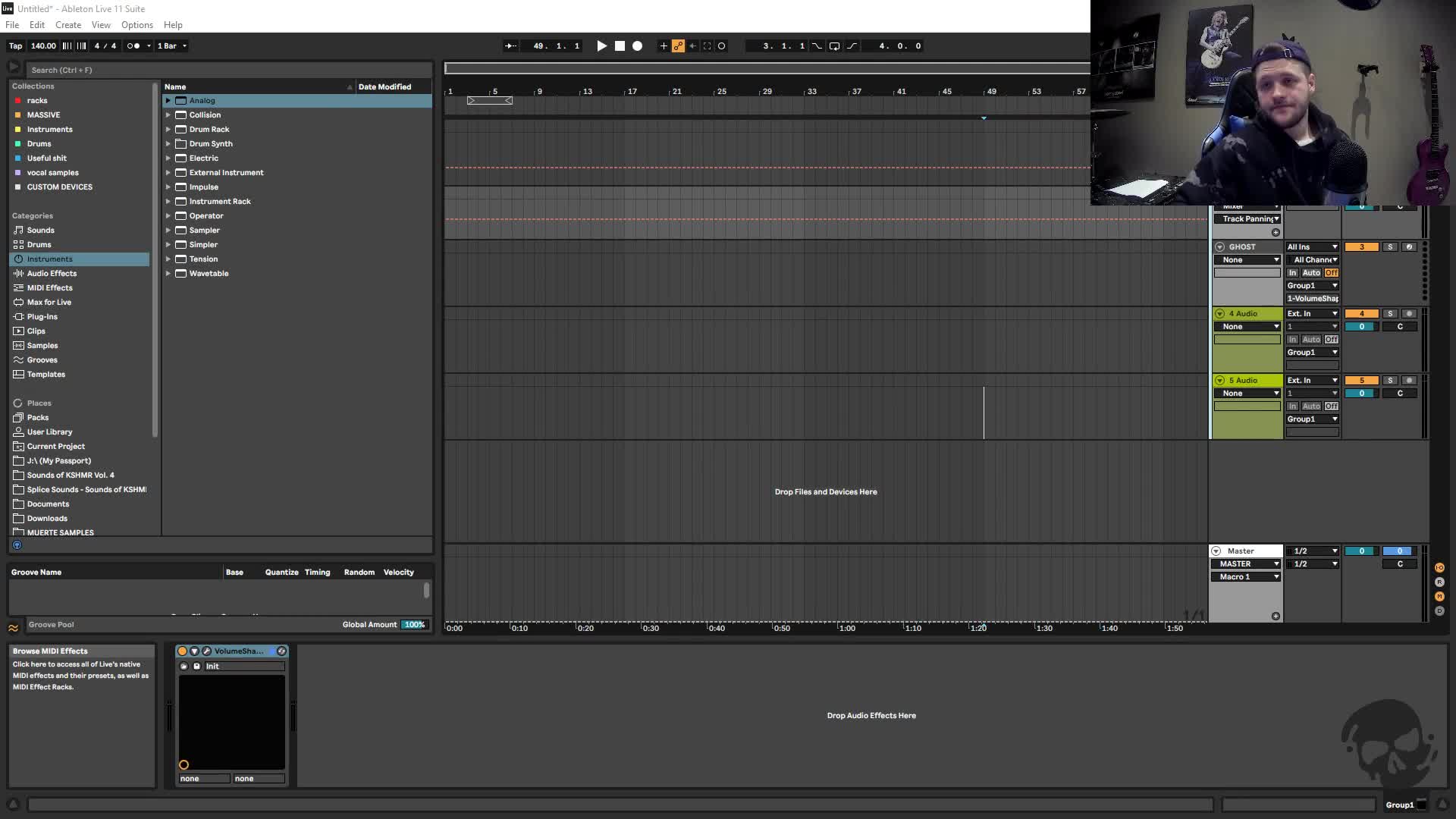Toggle the Follow playback arrow icon
The width and height of the screenshot is (1456, 819).
(510, 45)
